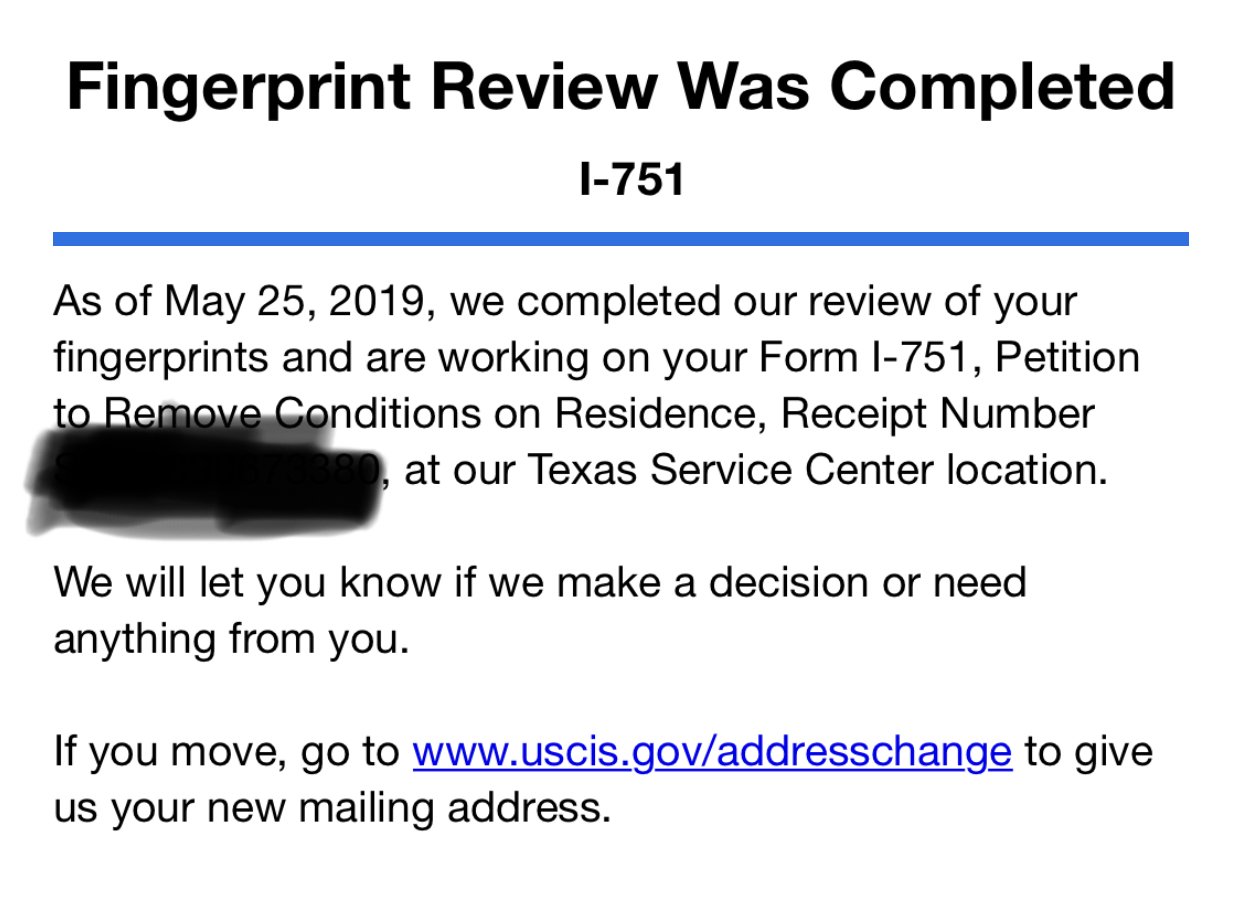Open the www.uscis.gov/addresschange link
This screenshot has height=923, width=1242.
pyautogui.click(x=711, y=752)
